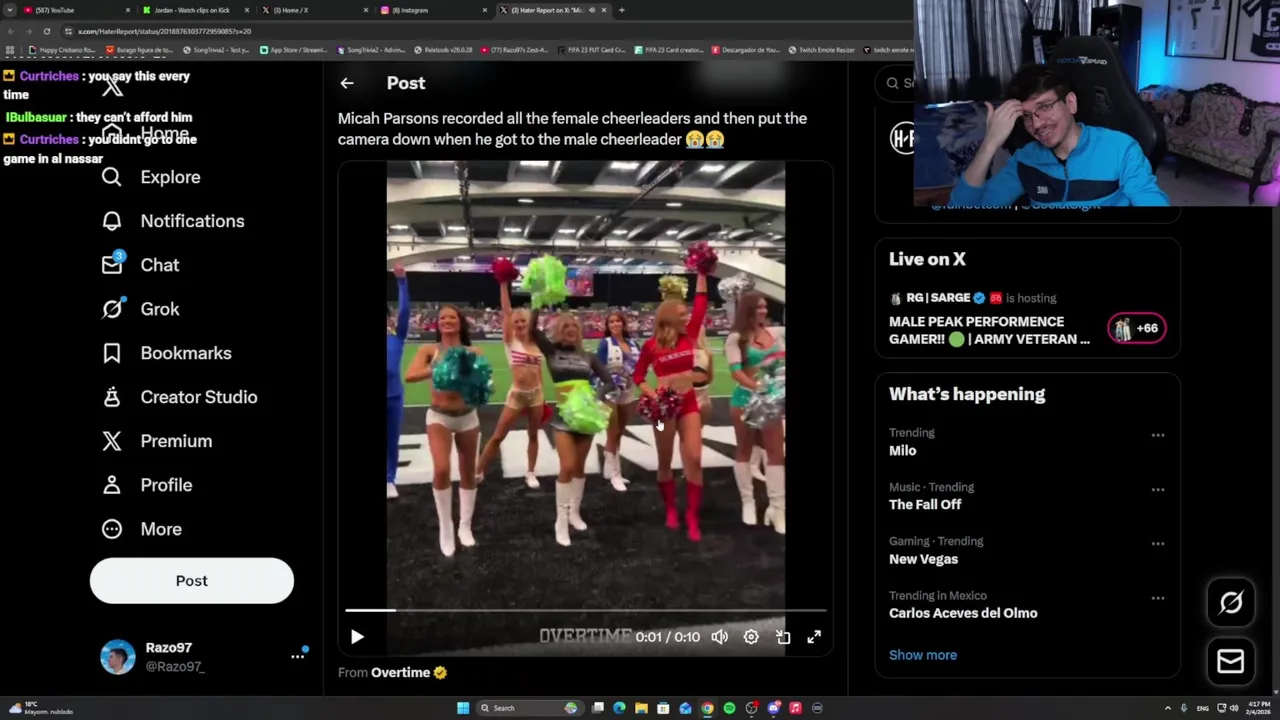Open Razo97 account profile avatar

(118, 657)
